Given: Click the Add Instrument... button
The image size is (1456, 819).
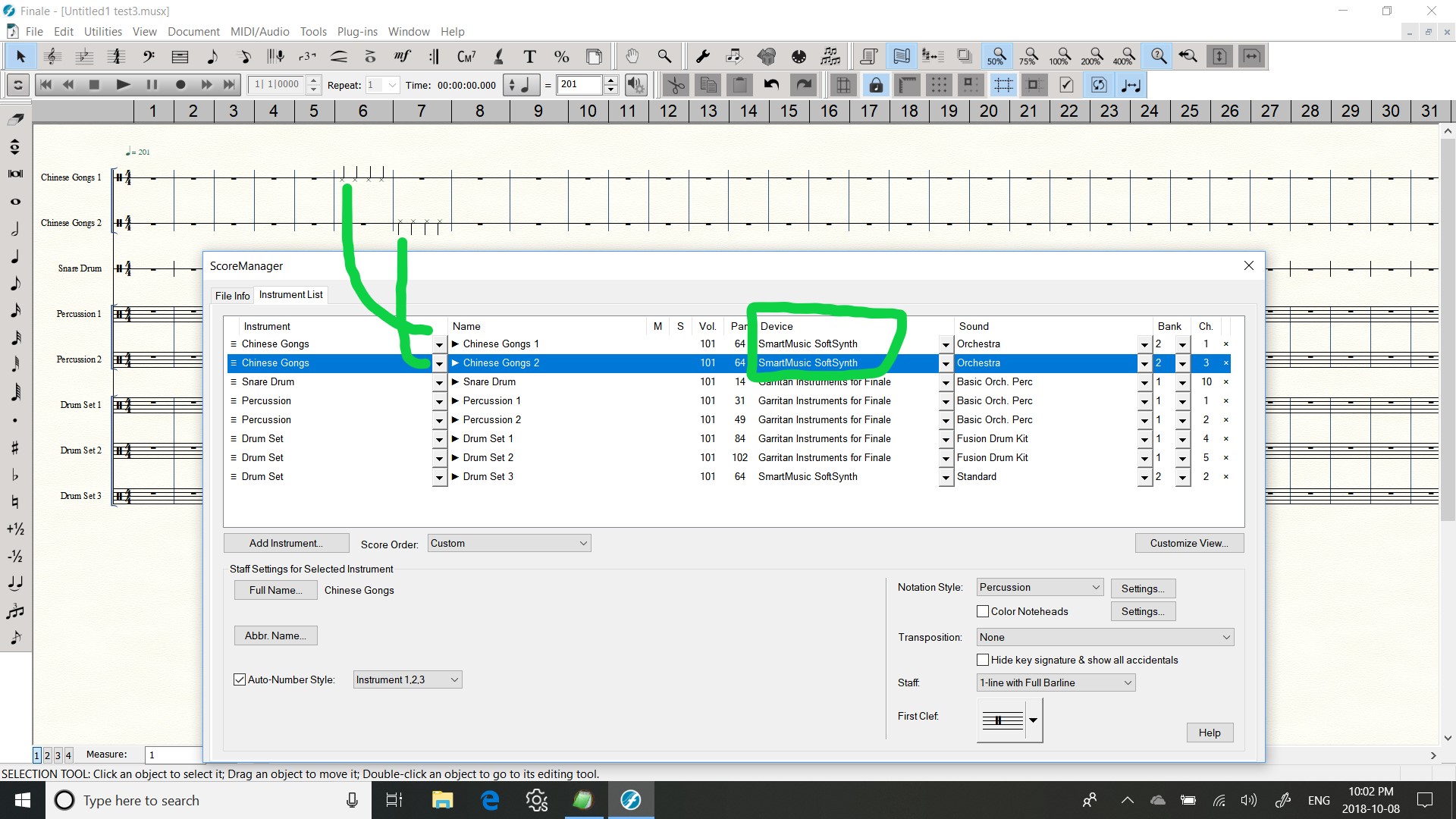Looking at the screenshot, I should [x=286, y=543].
